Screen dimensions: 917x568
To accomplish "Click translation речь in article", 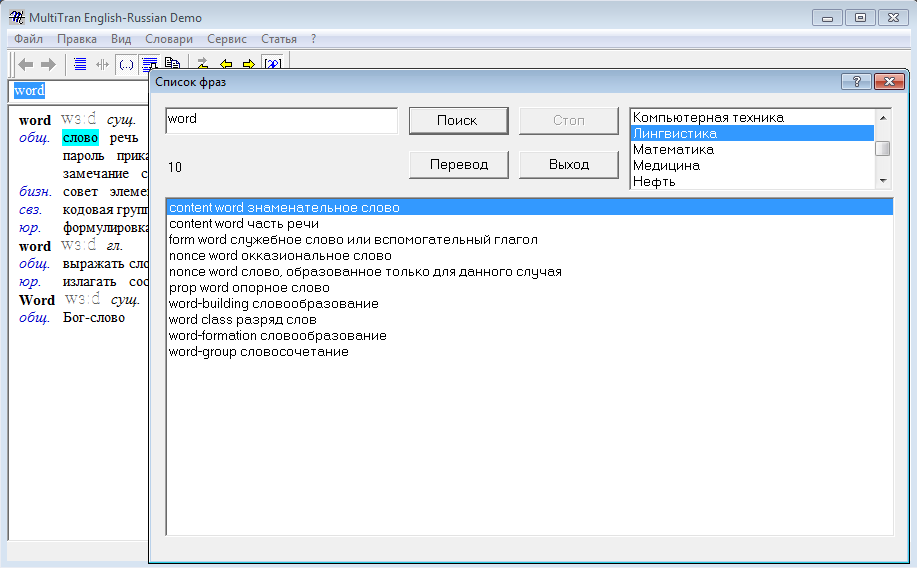I will tap(124, 138).
